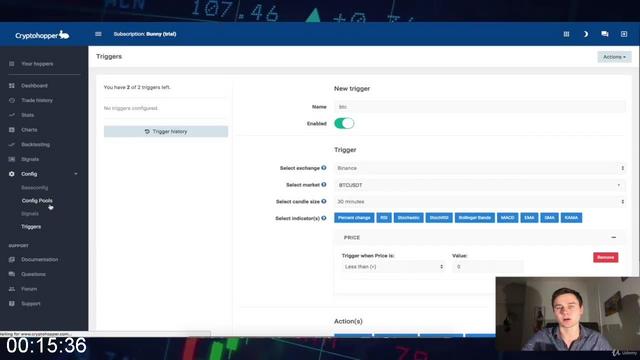Viewport: 640px width, 360px height.
Task: Click the Your hoppers sidebar icon
Action: coord(11,64)
